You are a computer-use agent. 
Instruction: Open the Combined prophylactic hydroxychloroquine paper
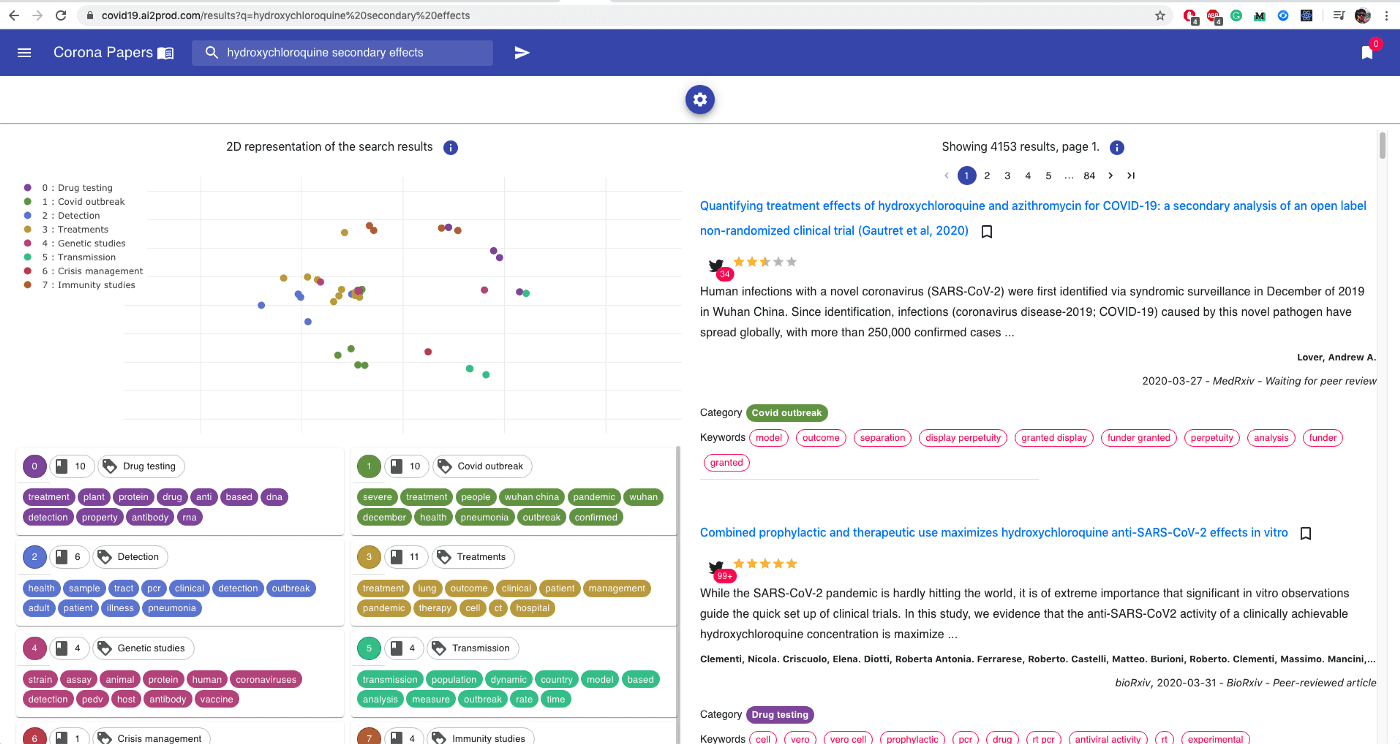(994, 533)
